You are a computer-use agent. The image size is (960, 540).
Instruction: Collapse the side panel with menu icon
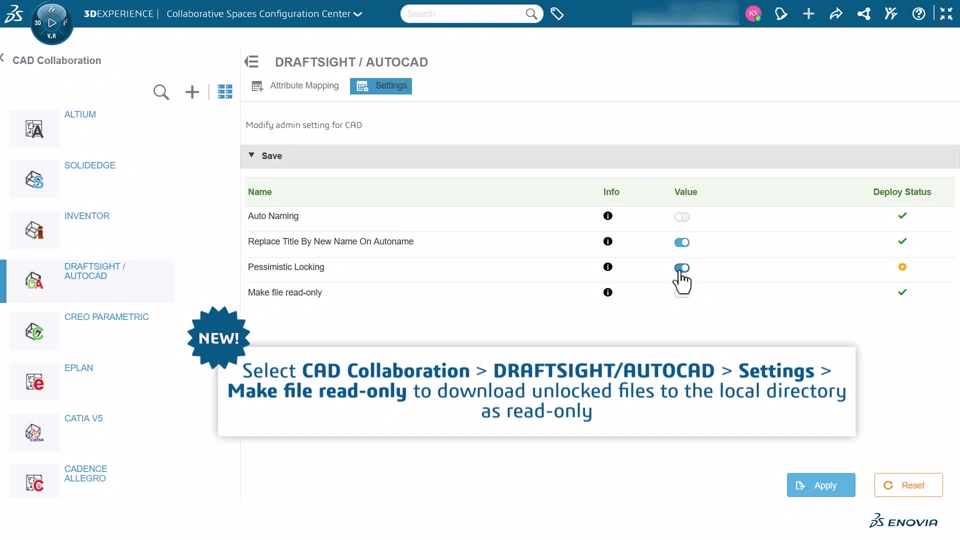(x=252, y=62)
